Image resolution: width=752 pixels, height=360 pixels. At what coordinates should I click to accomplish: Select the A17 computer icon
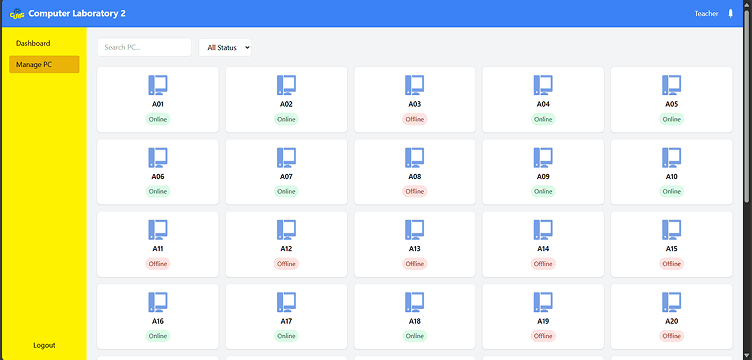tap(286, 302)
